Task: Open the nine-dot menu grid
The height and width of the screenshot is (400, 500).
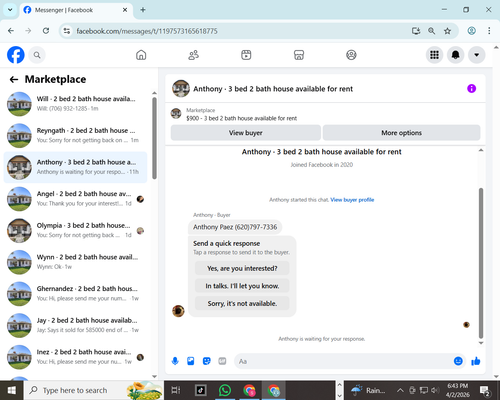Action: (434, 55)
